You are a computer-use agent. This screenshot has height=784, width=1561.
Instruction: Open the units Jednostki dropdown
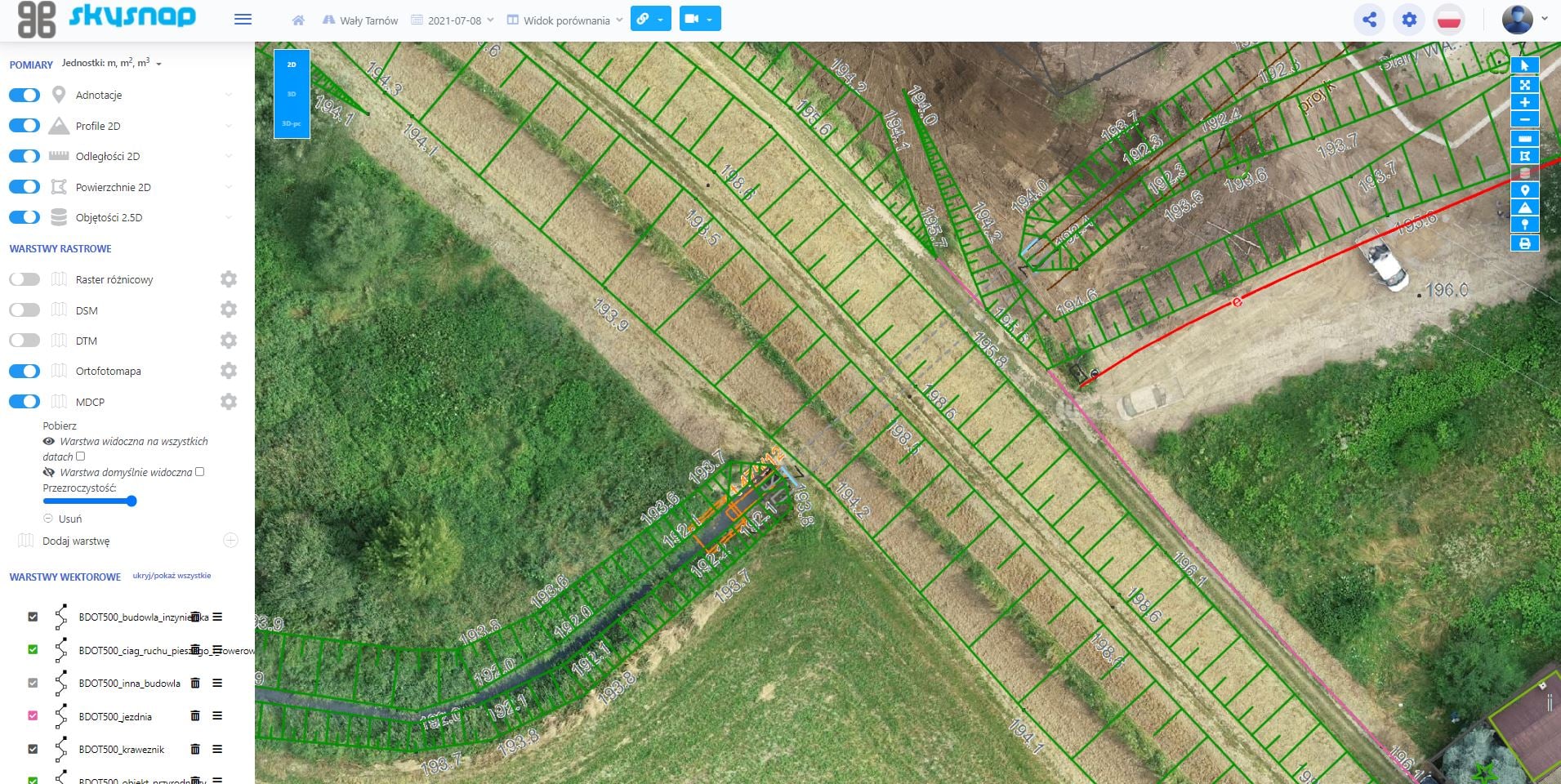[x=112, y=64]
